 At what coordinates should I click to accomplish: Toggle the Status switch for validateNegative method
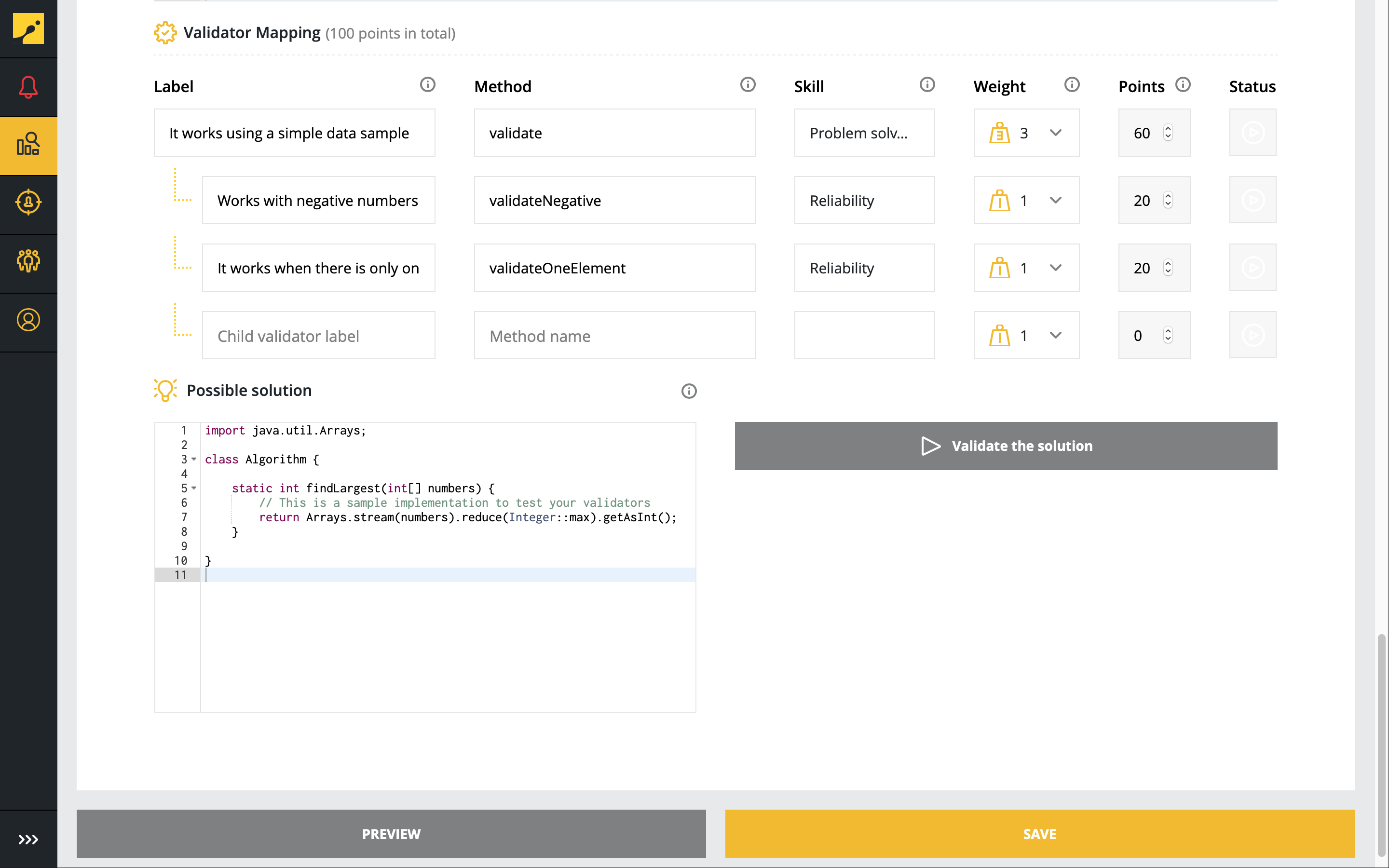pos(1252,200)
